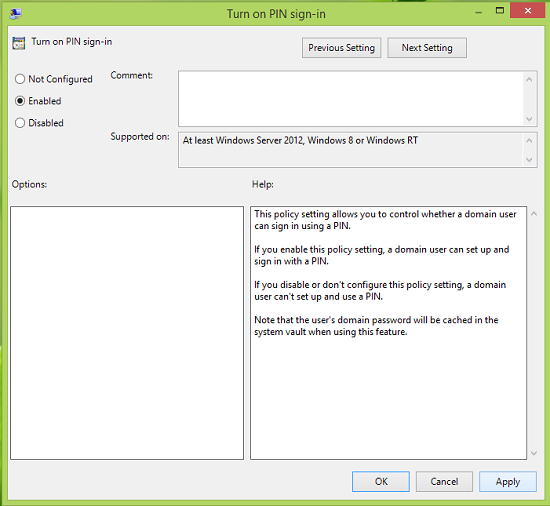Click Supported on box up arrow
This screenshot has width=550, height=506.
coord(529,141)
